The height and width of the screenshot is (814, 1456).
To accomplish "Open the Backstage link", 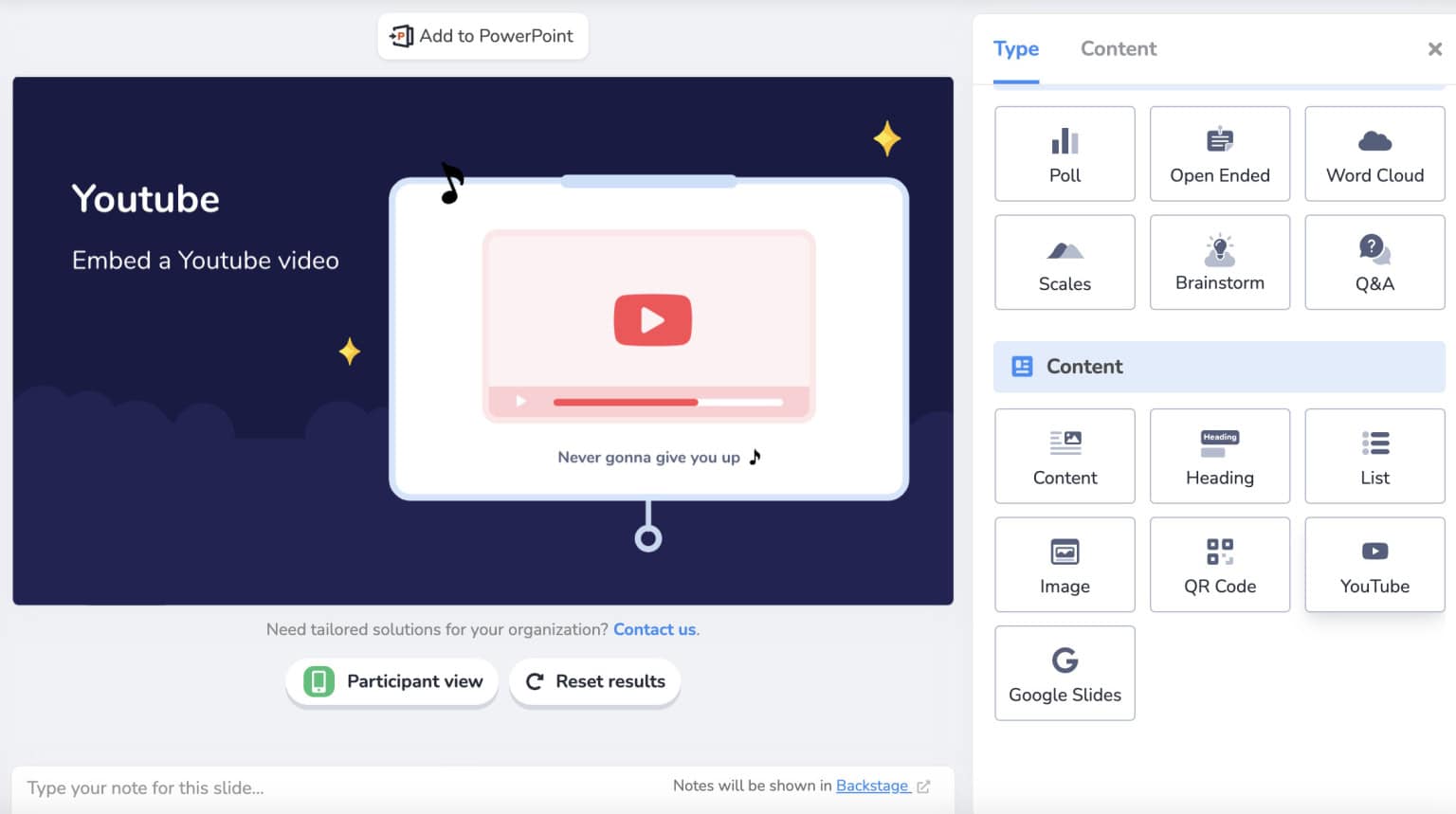I will (872, 786).
